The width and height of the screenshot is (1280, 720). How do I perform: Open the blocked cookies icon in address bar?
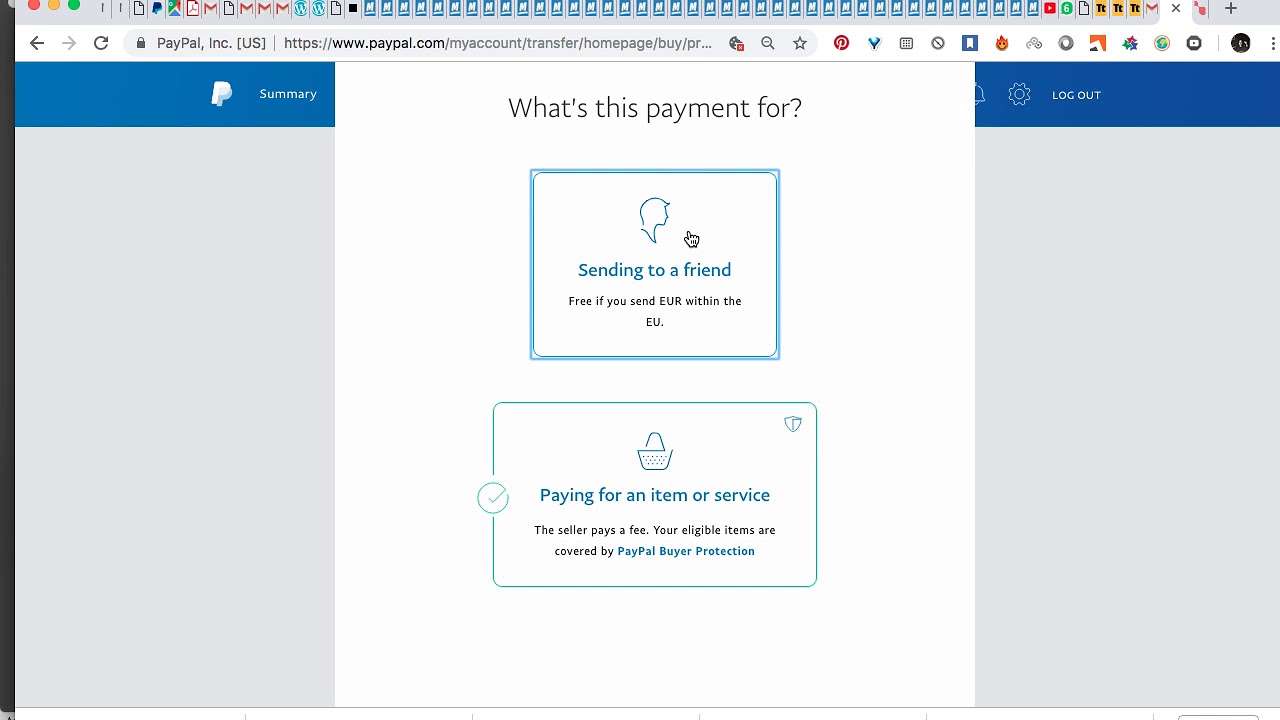[x=737, y=43]
